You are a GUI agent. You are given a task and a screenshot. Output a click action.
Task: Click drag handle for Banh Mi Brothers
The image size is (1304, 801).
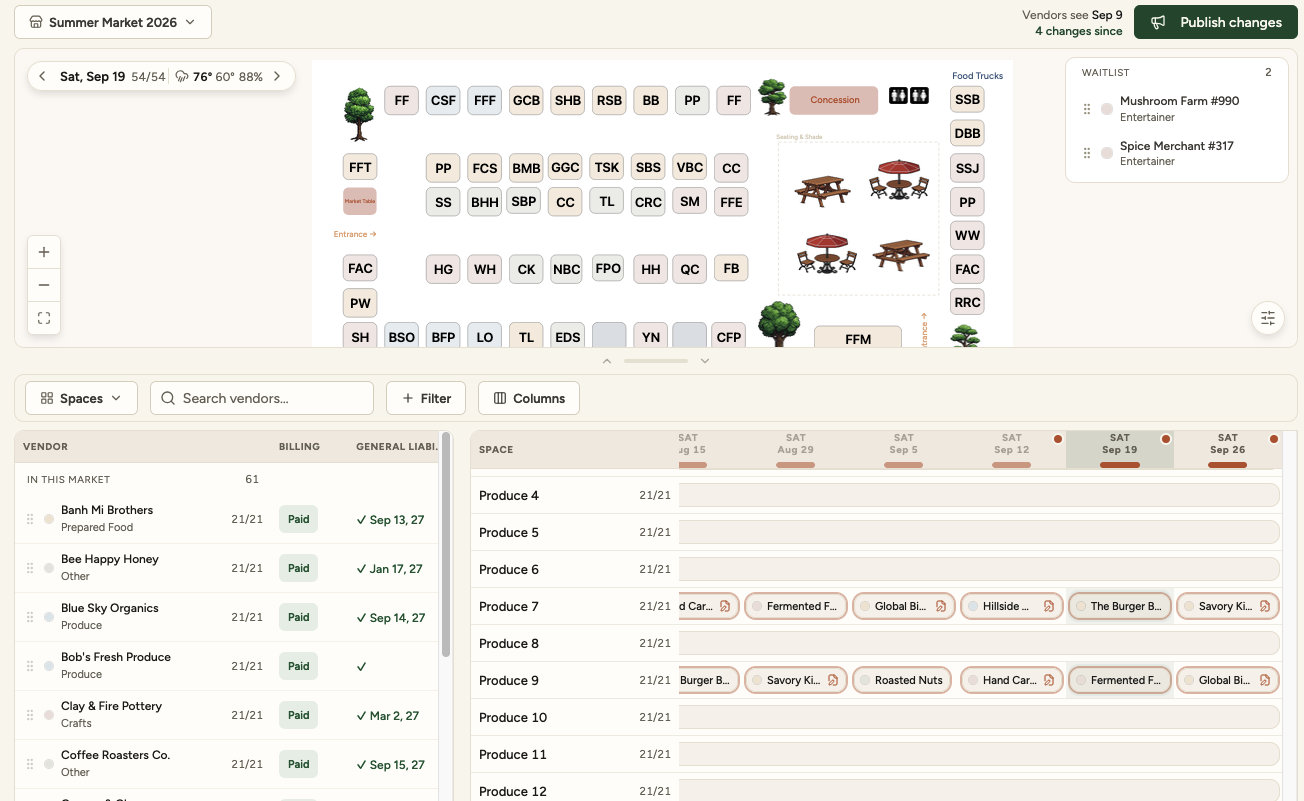tap(30, 519)
